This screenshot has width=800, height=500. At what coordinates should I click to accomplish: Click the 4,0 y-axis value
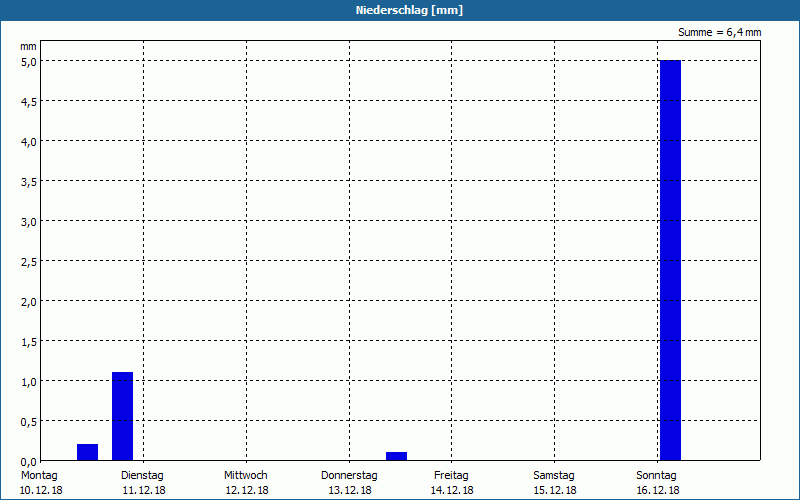click(x=29, y=142)
